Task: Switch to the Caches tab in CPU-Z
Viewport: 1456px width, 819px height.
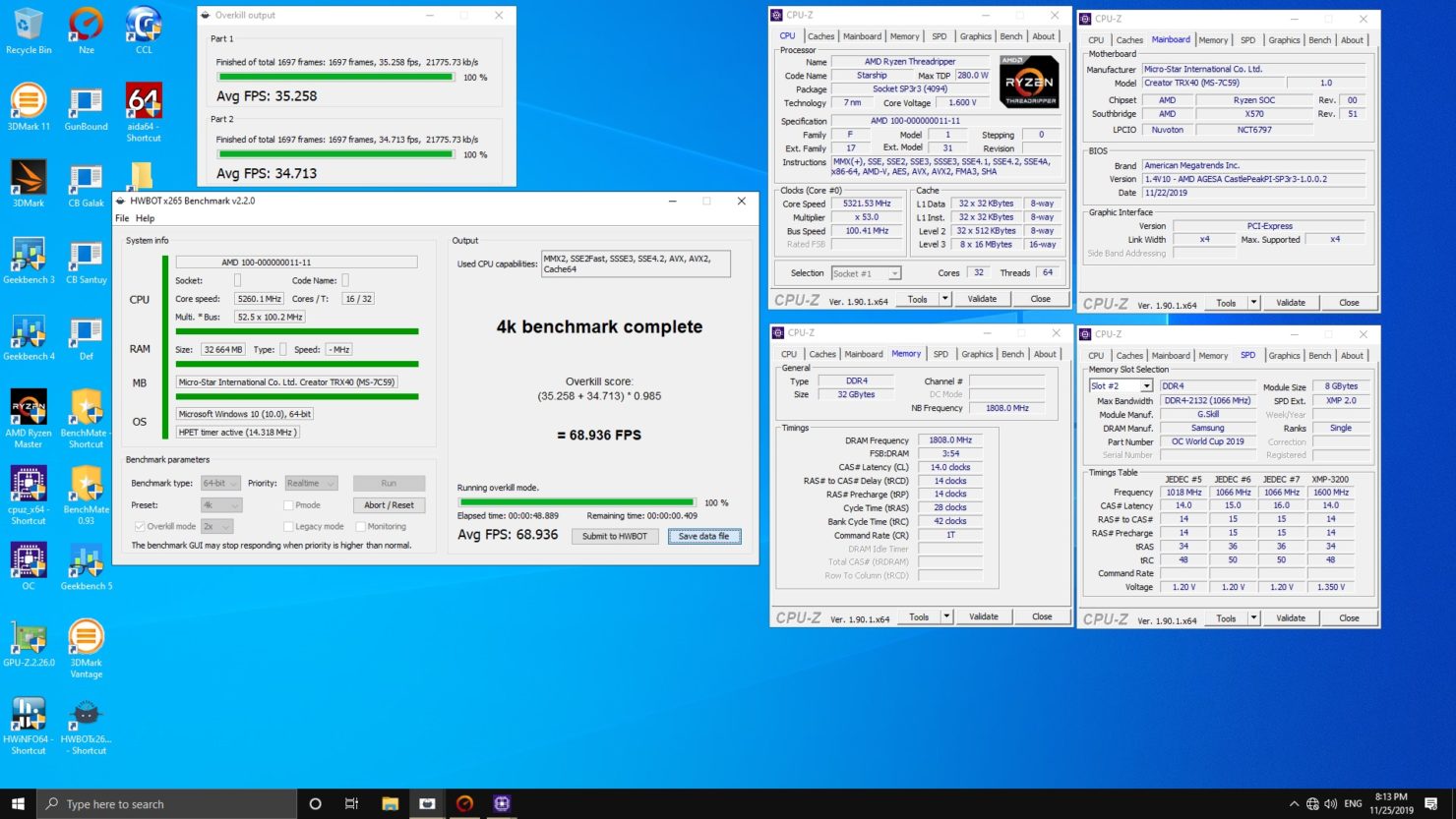Action: tap(820, 35)
